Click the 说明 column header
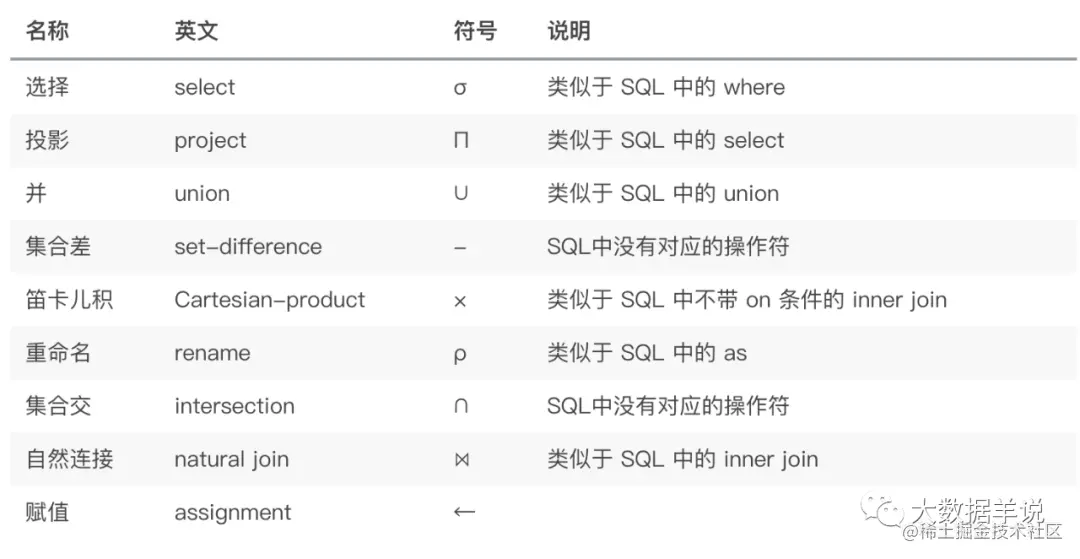The image size is (1080, 559). pos(568,31)
